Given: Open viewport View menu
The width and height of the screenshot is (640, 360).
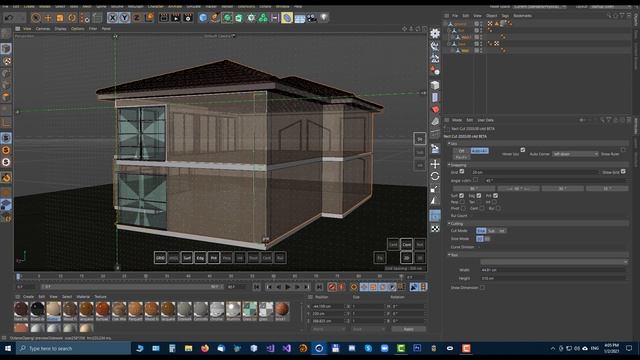Looking at the screenshot, I should [27, 29].
